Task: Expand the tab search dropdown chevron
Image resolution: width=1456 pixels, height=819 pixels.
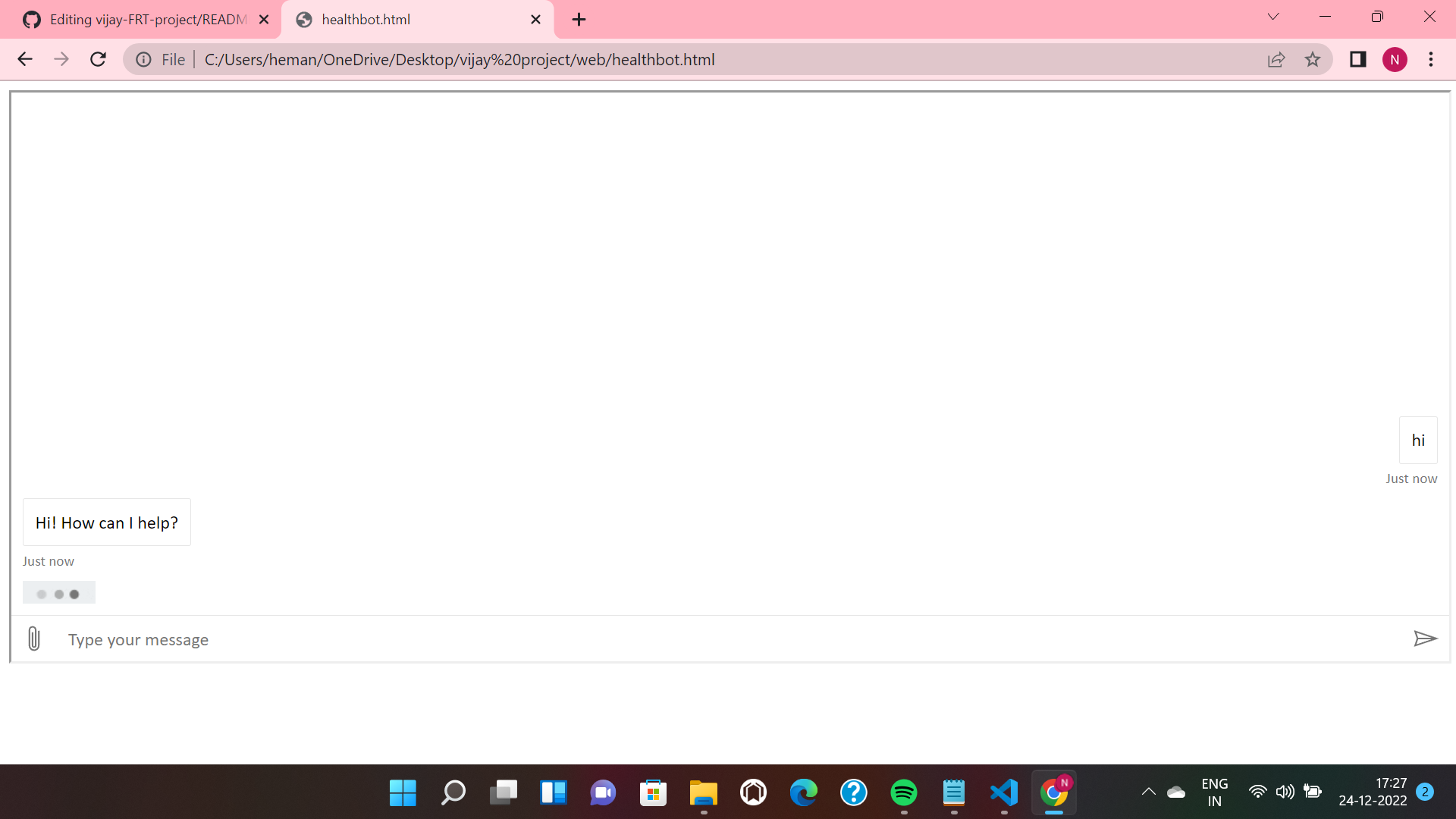Action: [x=1273, y=17]
